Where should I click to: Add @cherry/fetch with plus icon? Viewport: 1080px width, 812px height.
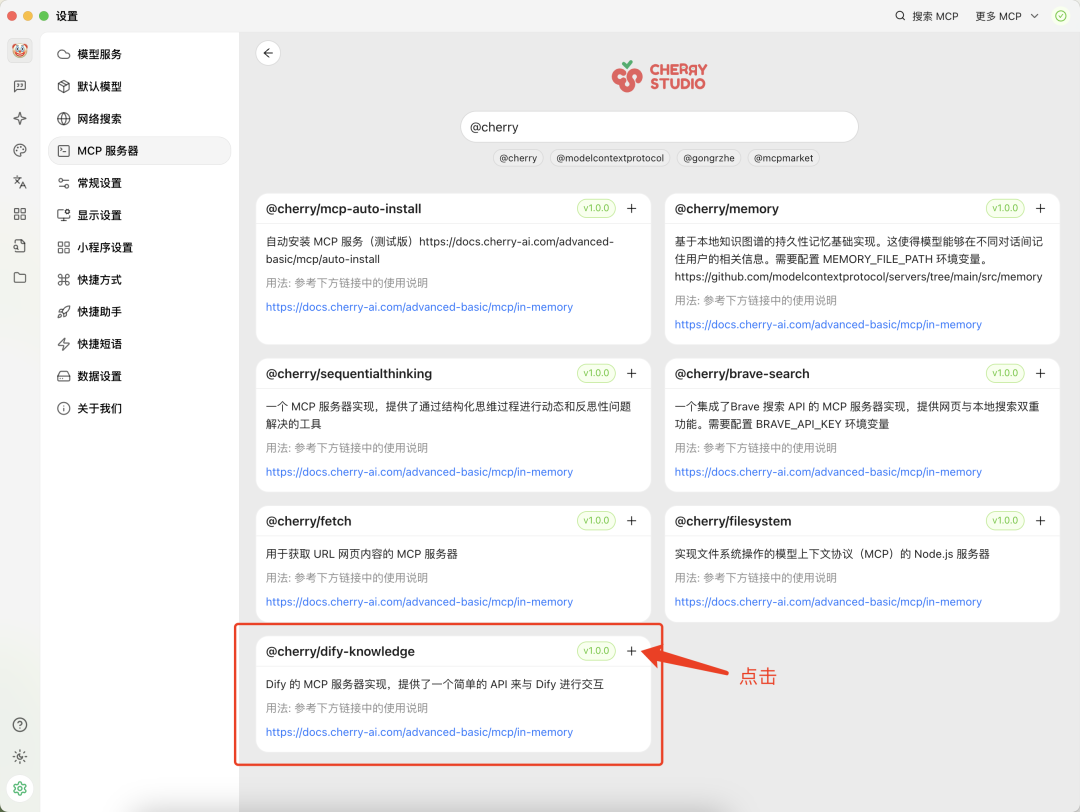632,521
